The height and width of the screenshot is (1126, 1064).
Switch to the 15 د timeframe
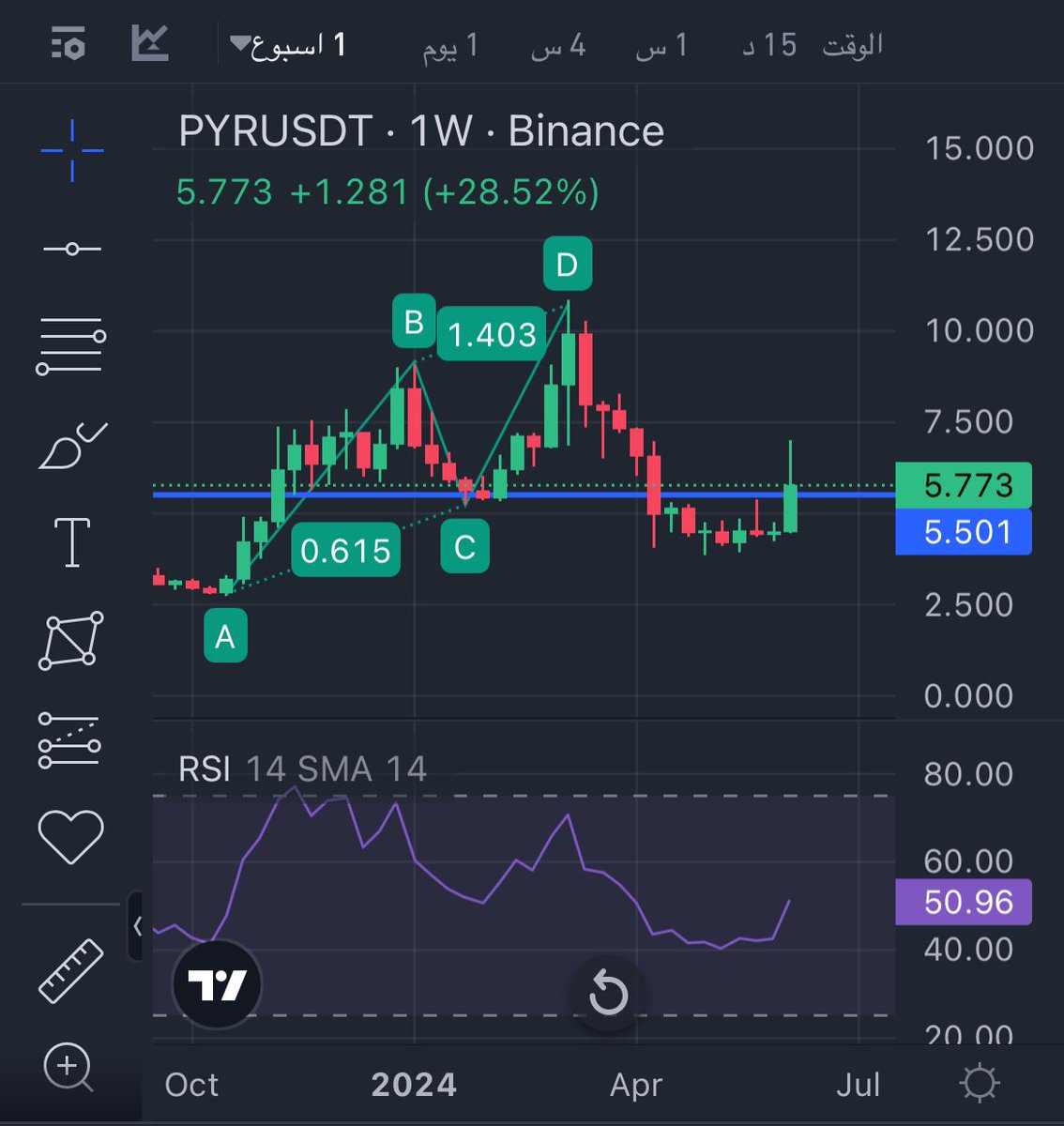(770, 45)
